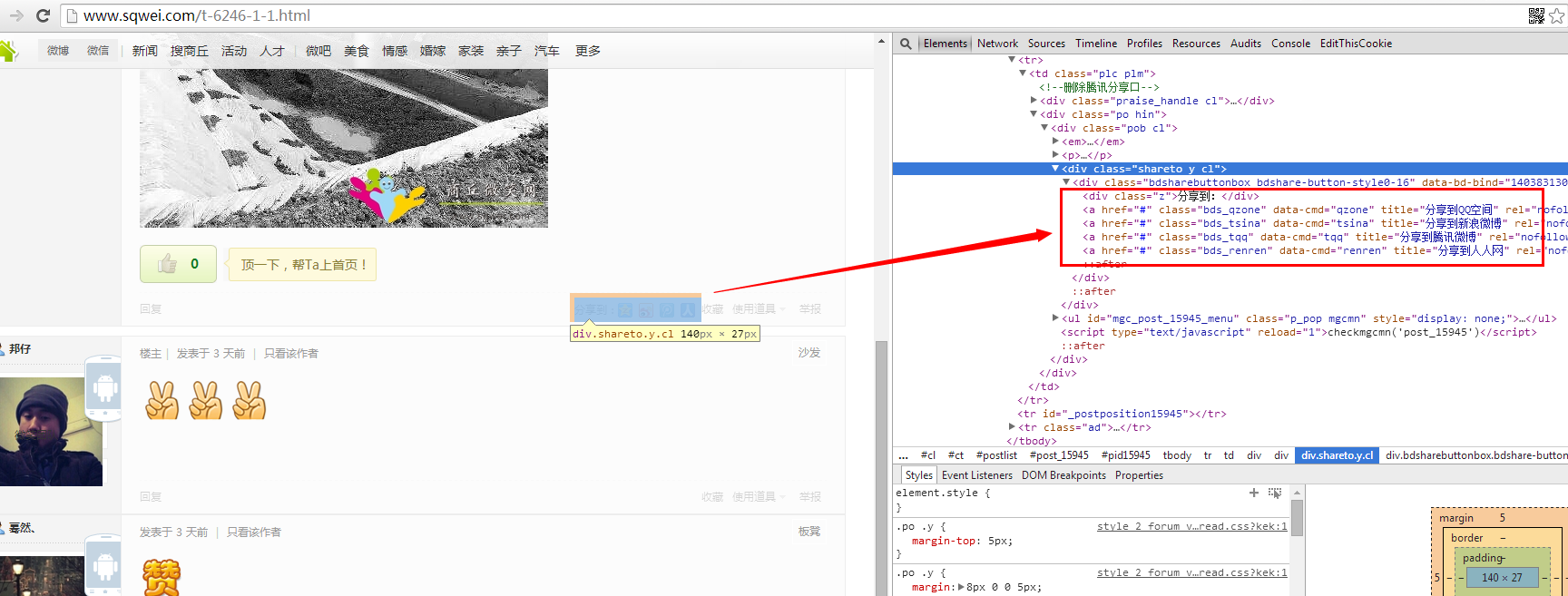Screen dimensions: 1568x596
Task: Click the 微博 link in site header
Action: tap(58, 51)
